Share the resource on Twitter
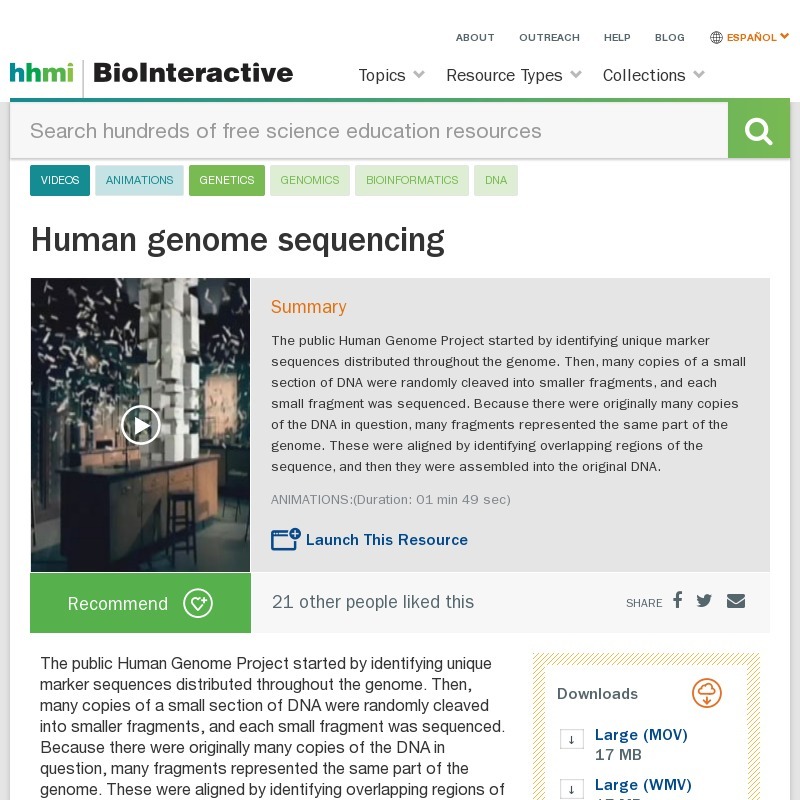Viewport: 800px width, 800px height. (x=704, y=601)
